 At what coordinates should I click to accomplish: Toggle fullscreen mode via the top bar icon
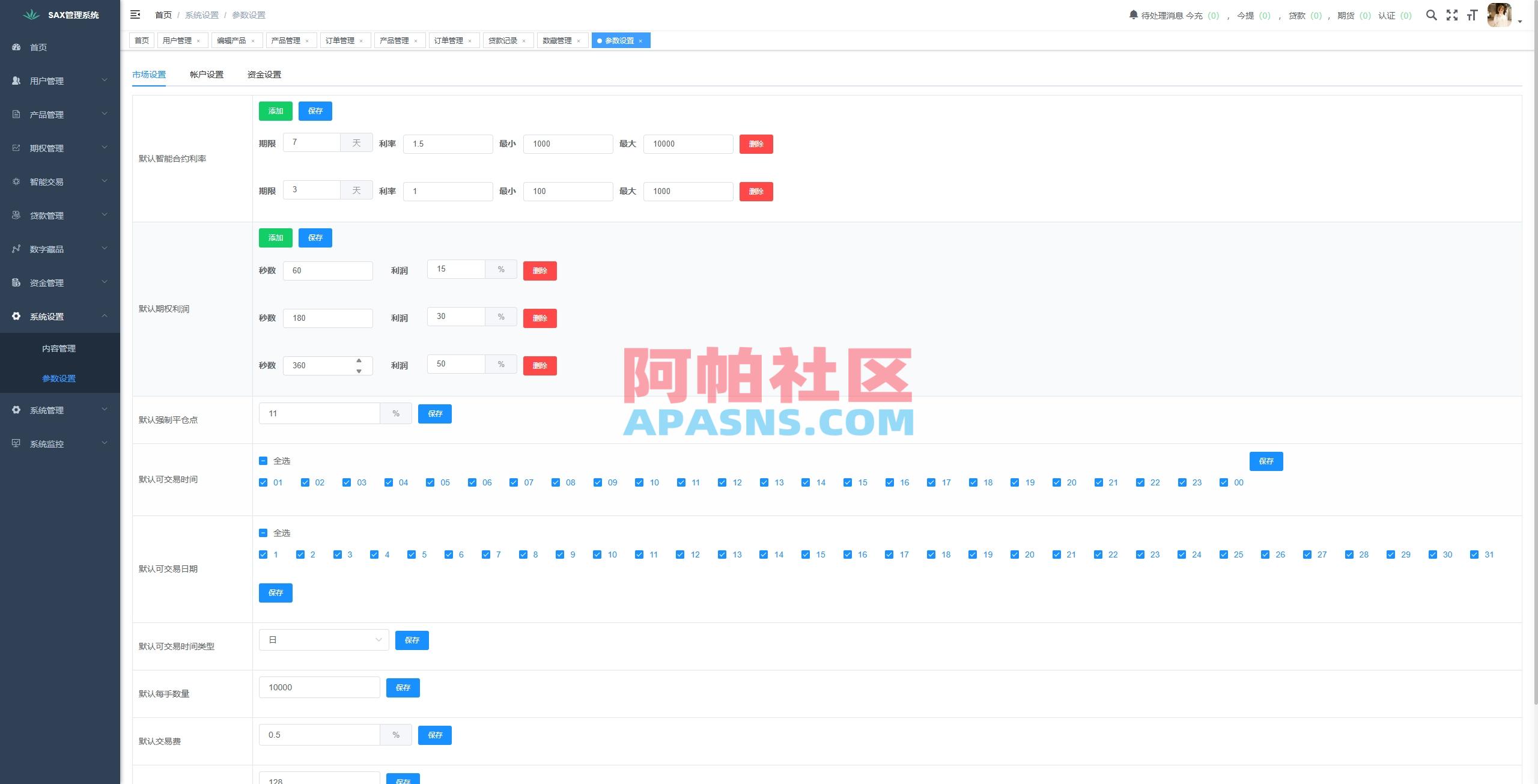[1452, 15]
